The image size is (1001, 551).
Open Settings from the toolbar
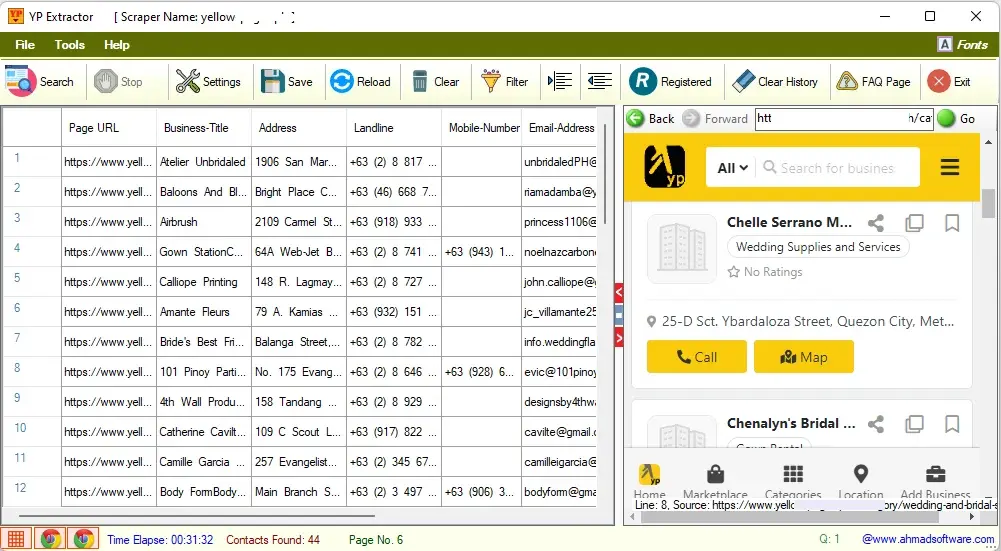pos(208,82)
